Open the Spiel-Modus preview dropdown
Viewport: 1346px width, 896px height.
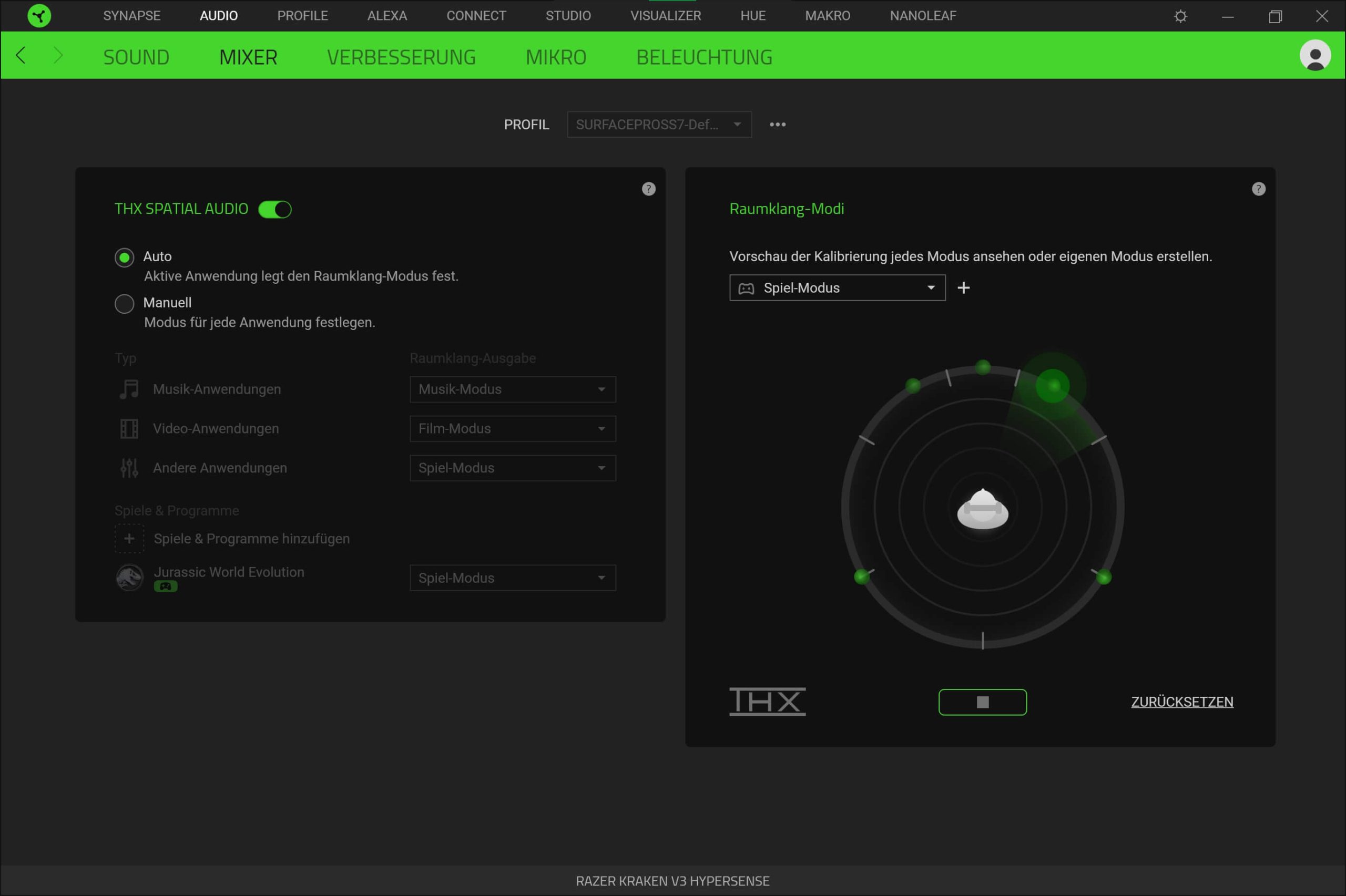(837, 288)
